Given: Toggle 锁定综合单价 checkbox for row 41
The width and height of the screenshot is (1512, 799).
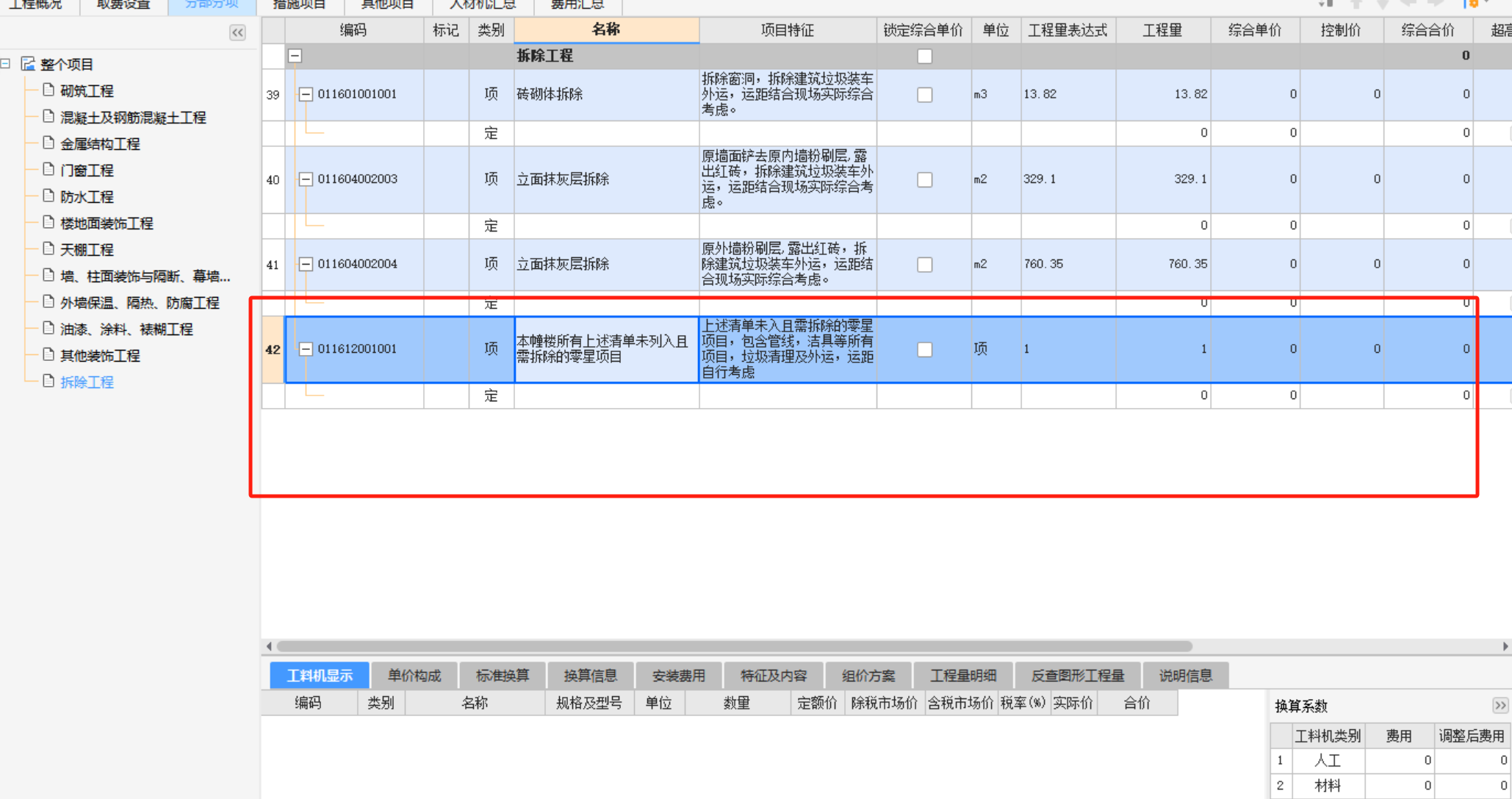Looking at the screenshot, I should (924, 264).
